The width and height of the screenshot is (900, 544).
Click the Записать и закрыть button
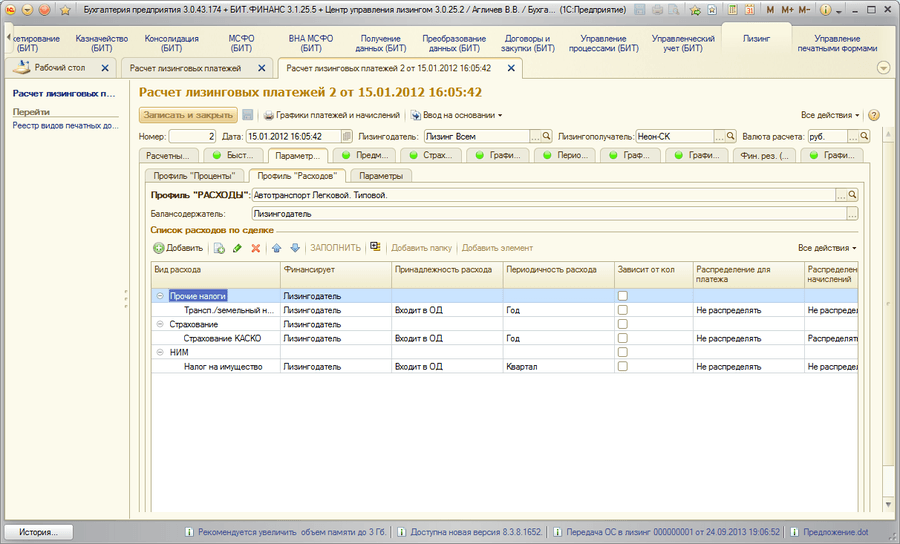point(188,115)
